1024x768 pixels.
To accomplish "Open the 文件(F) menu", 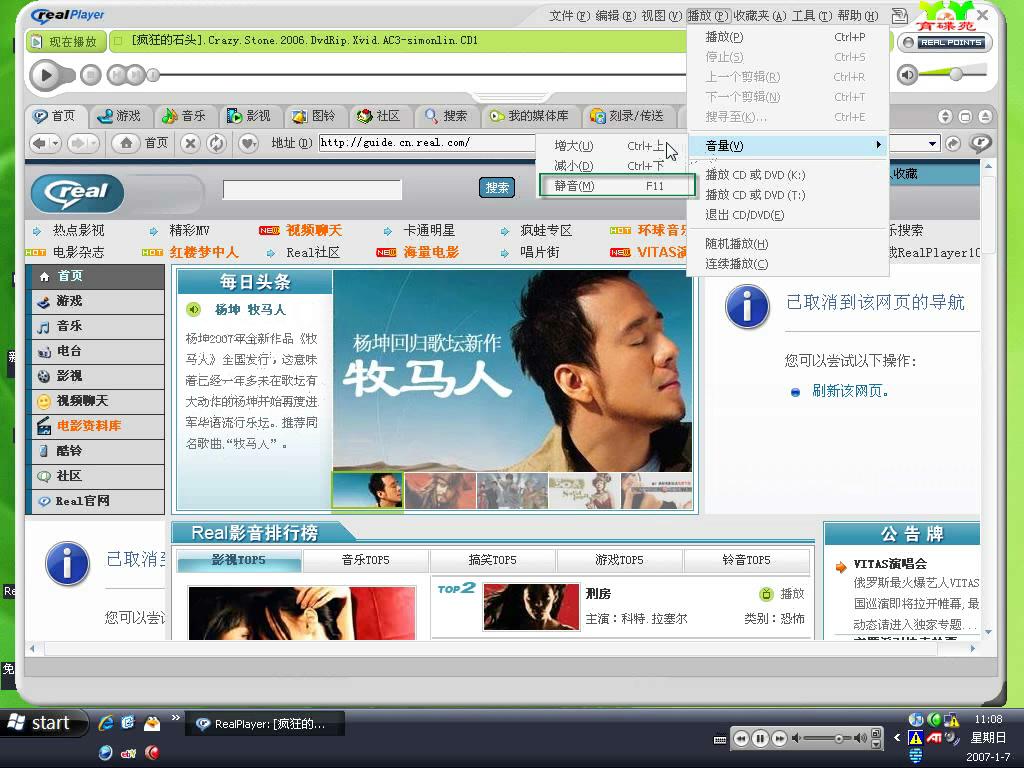I will point(569,15).
